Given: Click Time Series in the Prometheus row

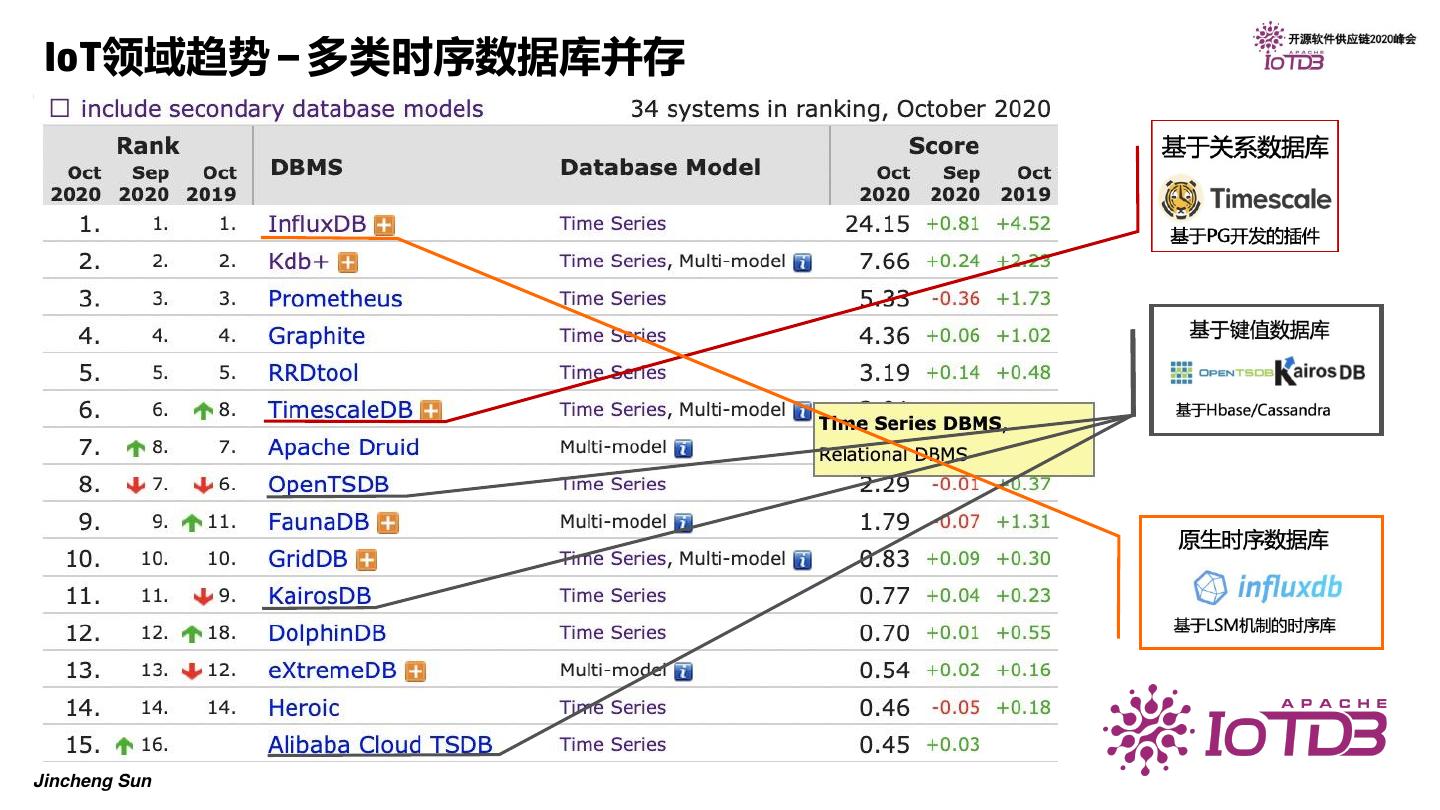Looking at the screenshot, I should click(613, 298).
